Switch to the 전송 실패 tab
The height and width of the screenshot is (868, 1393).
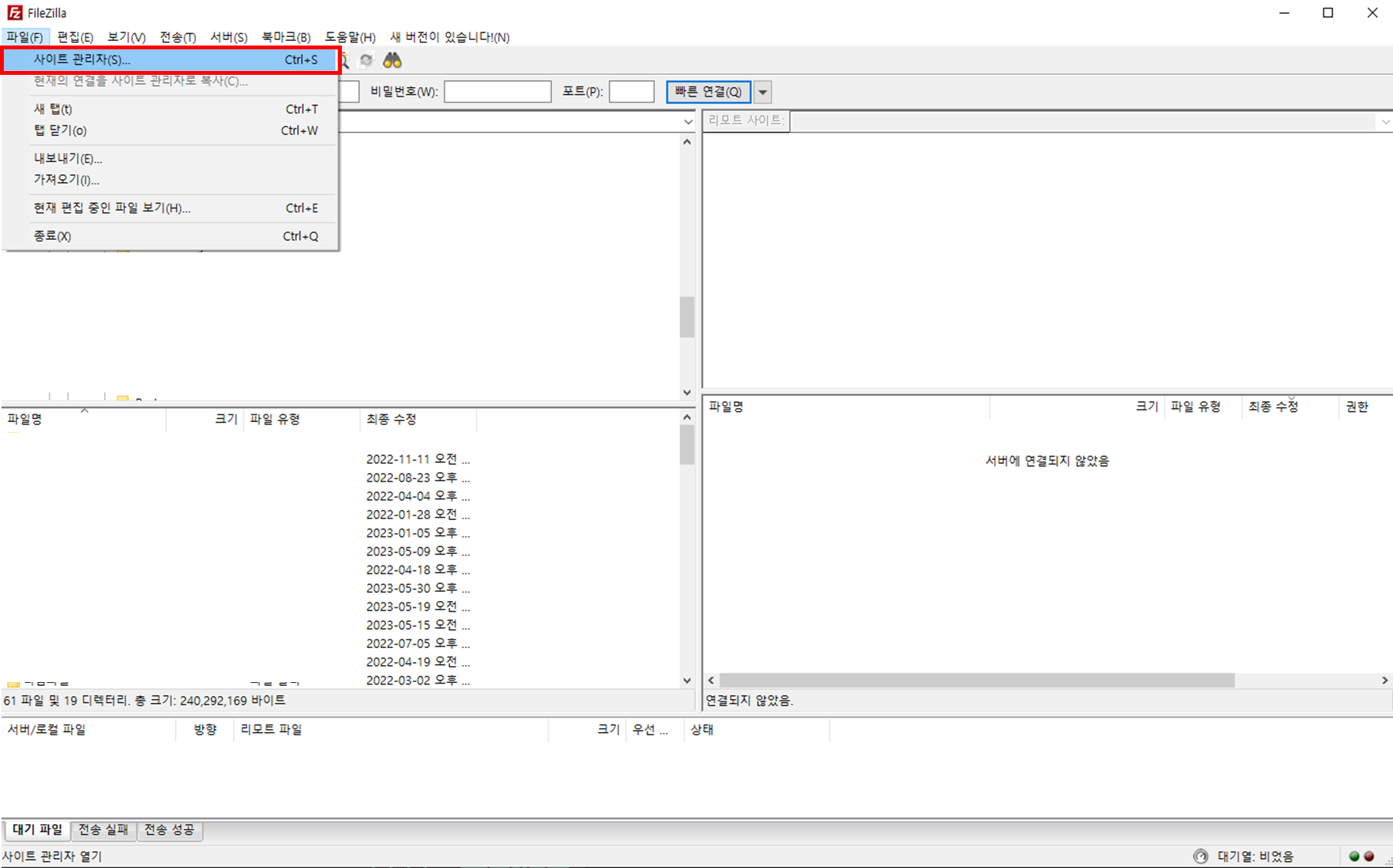(x=103, y=829)
